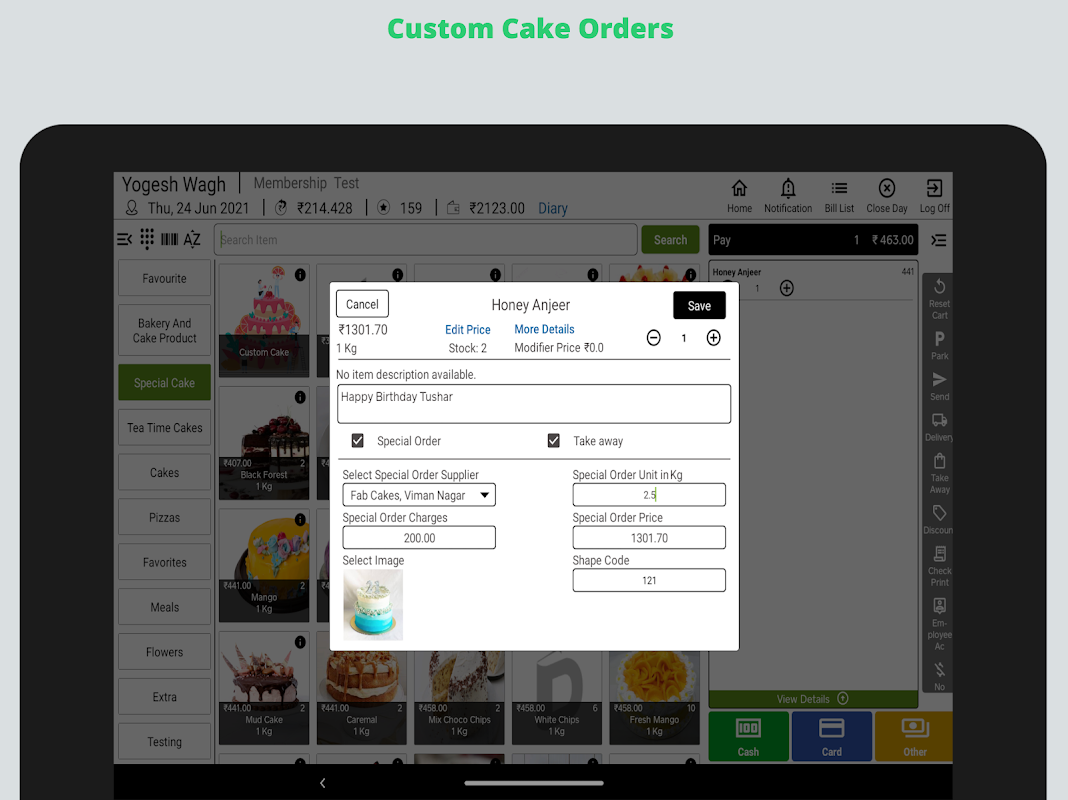This screenshot has height=800, width=1068.
Task: Edit the Special Order Price field
Action: click(649, 538)
